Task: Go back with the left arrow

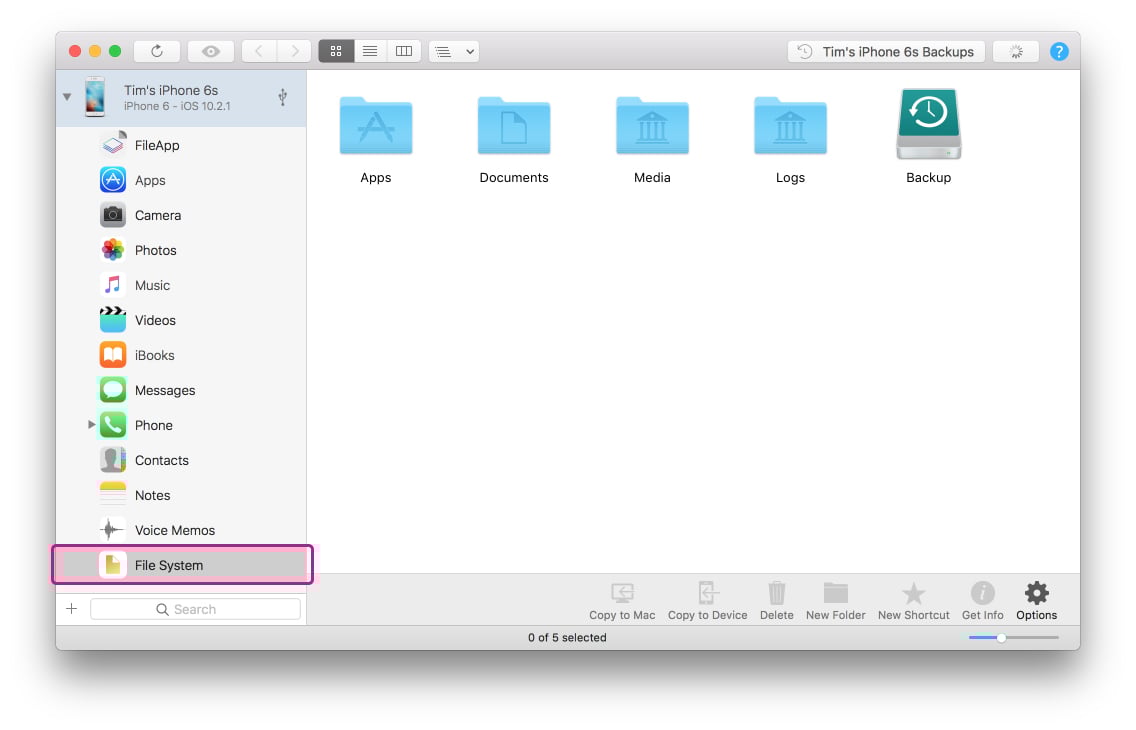Action: [x=259, y=51]
